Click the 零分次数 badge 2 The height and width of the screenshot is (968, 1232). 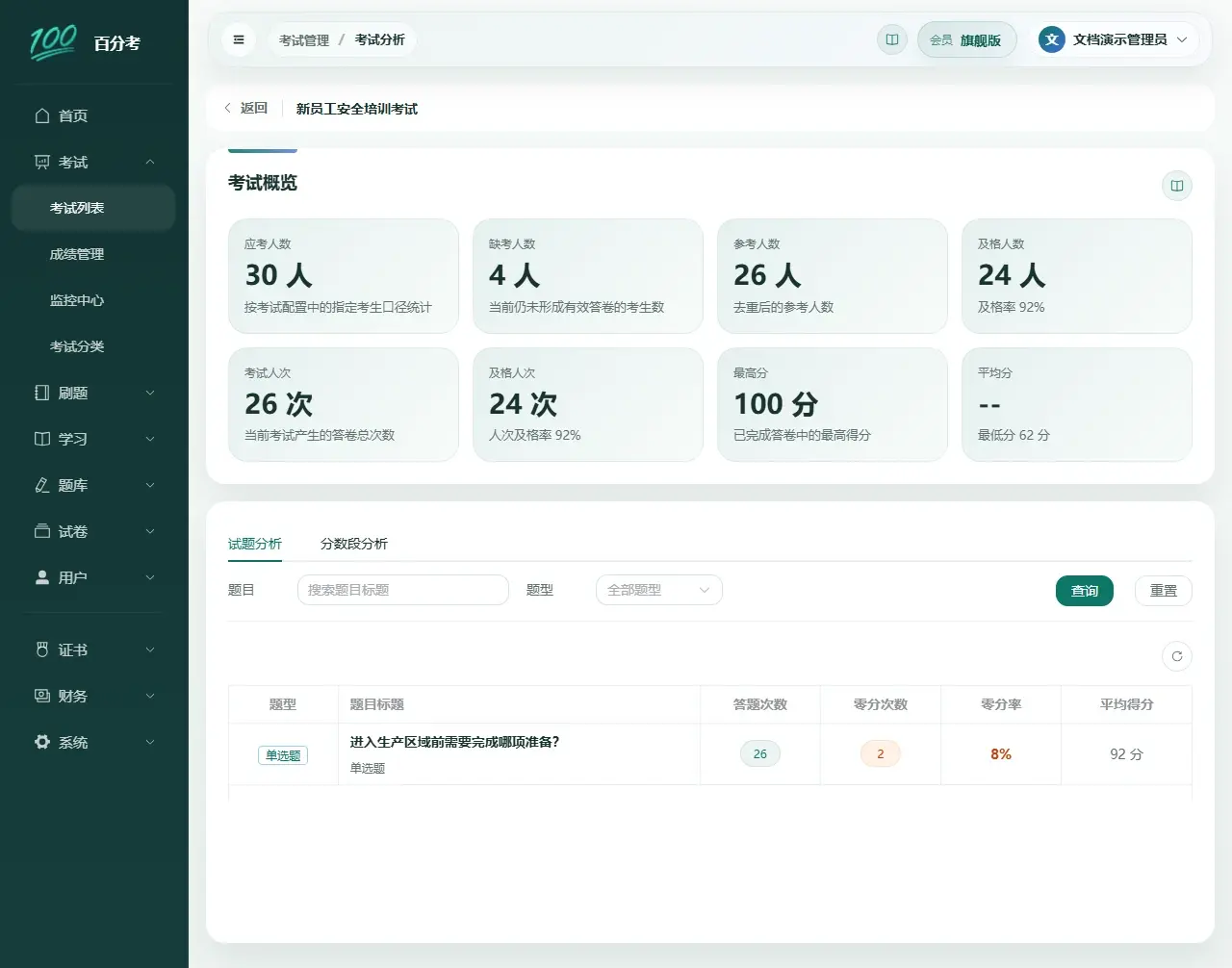pyautogui.click(x=881, y=753)
